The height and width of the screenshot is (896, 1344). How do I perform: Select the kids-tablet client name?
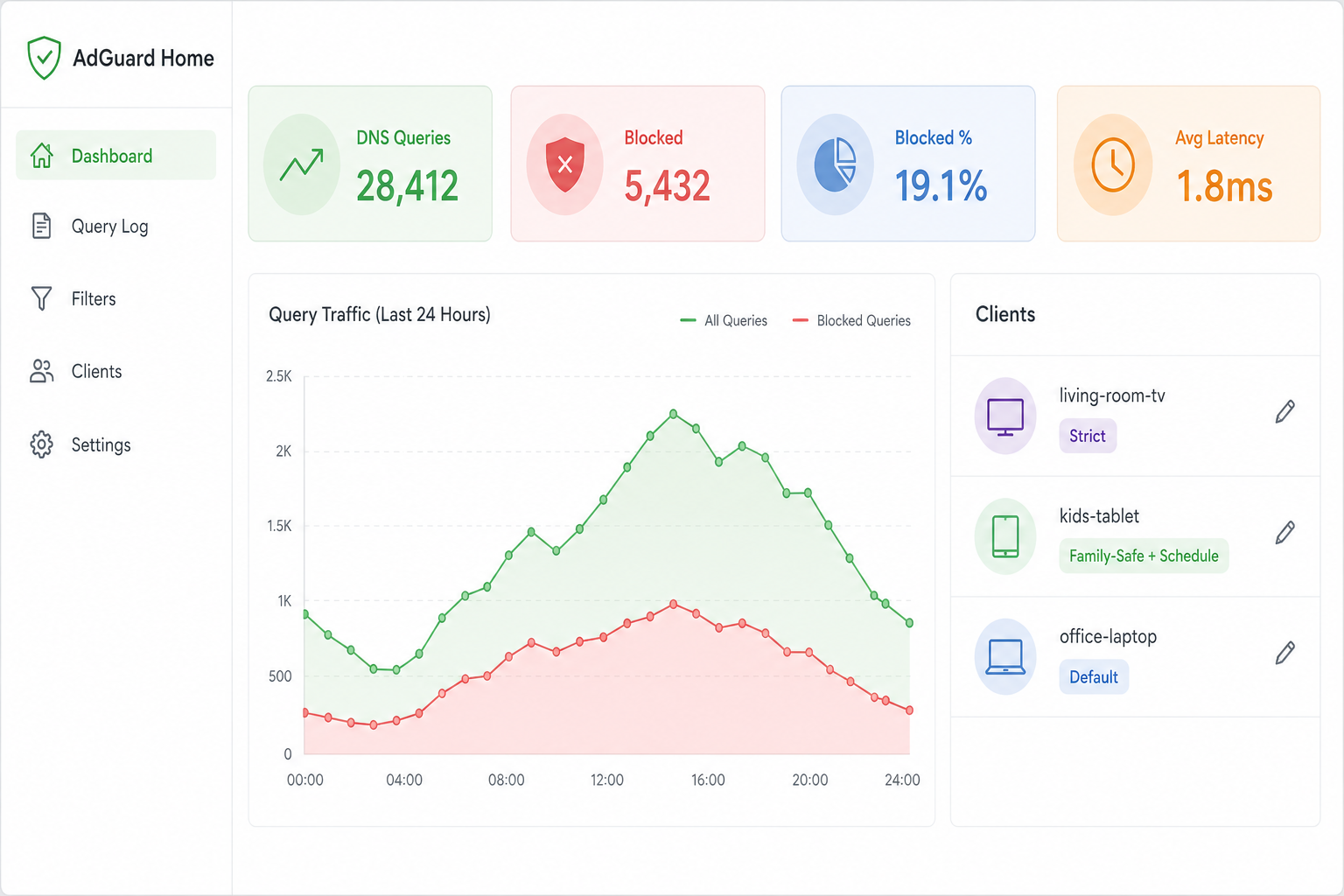tap(1099, 516)
